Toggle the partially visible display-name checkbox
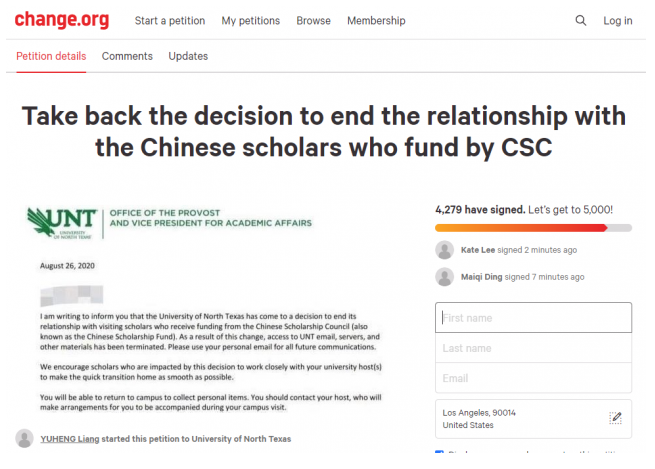The height and width of the screenshot is (469, 655). (x=439, y=452)
